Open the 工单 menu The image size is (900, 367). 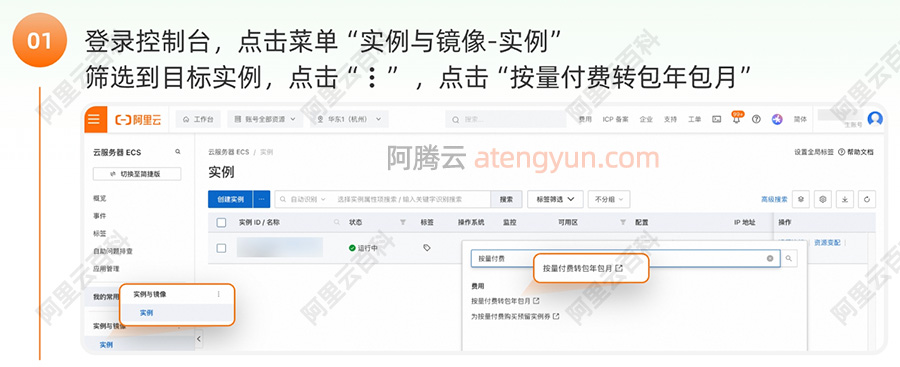tap(695, 119)
